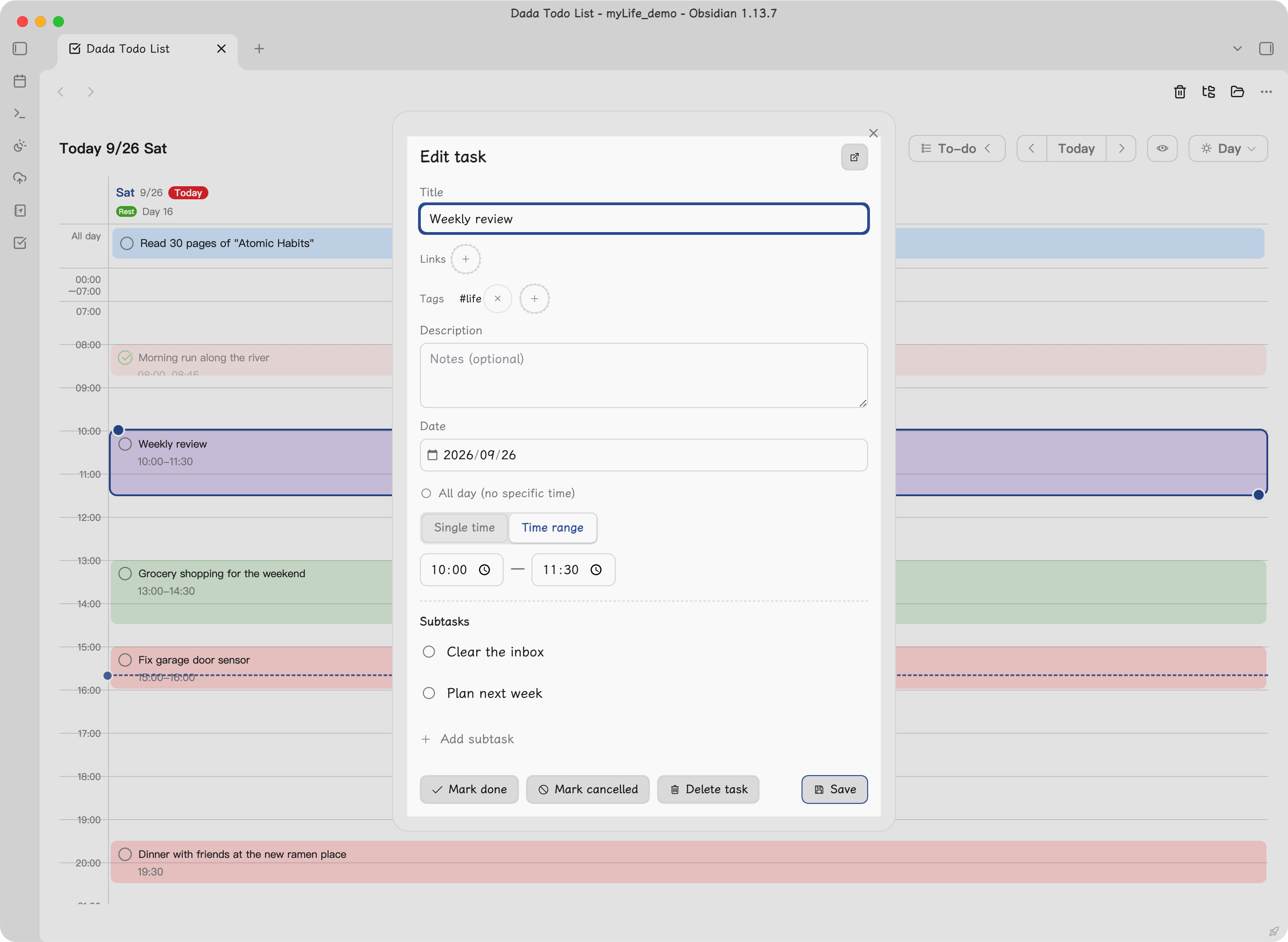Go to the previous day arrow
Screen dimensions: 1288x942
click(x=1031, y=149)
